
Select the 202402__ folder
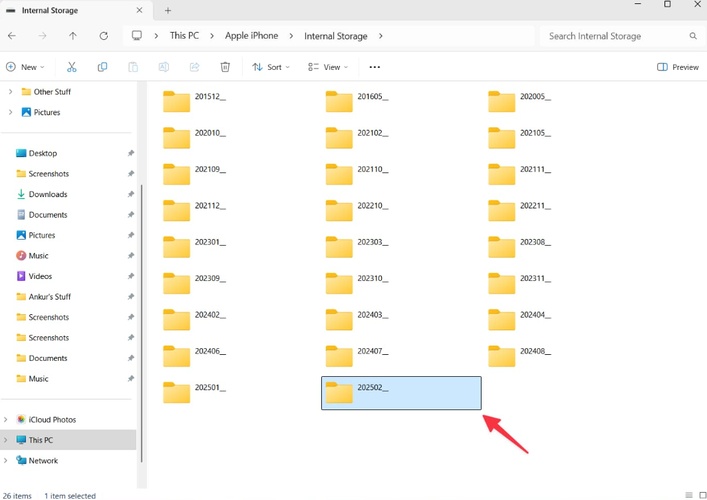(x=194, y=320)
